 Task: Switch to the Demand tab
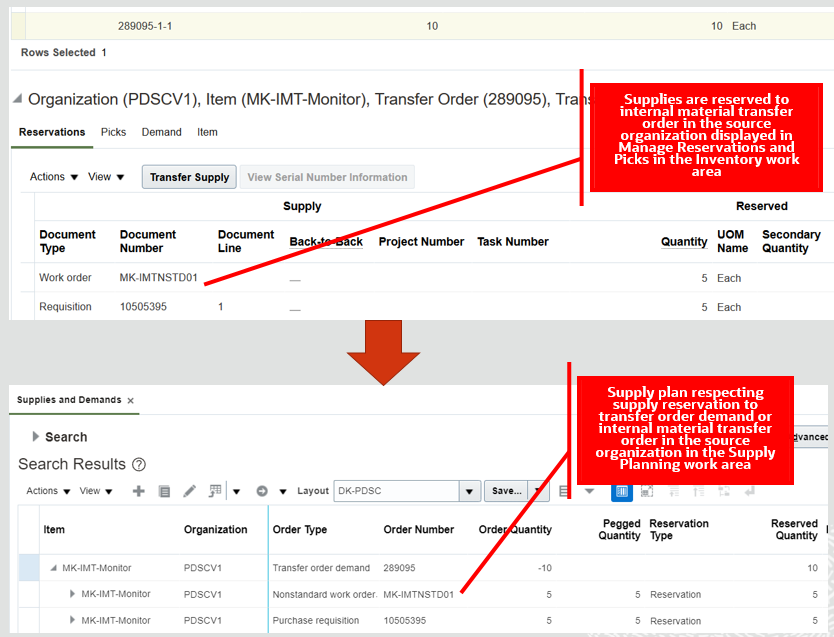[161, 132]
